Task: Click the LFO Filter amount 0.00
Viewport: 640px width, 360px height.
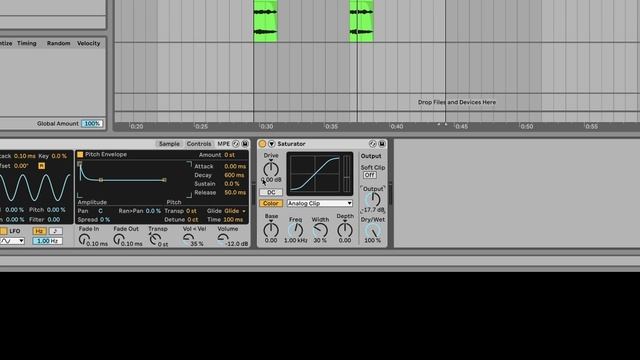Action: click(x=53, y=220)
